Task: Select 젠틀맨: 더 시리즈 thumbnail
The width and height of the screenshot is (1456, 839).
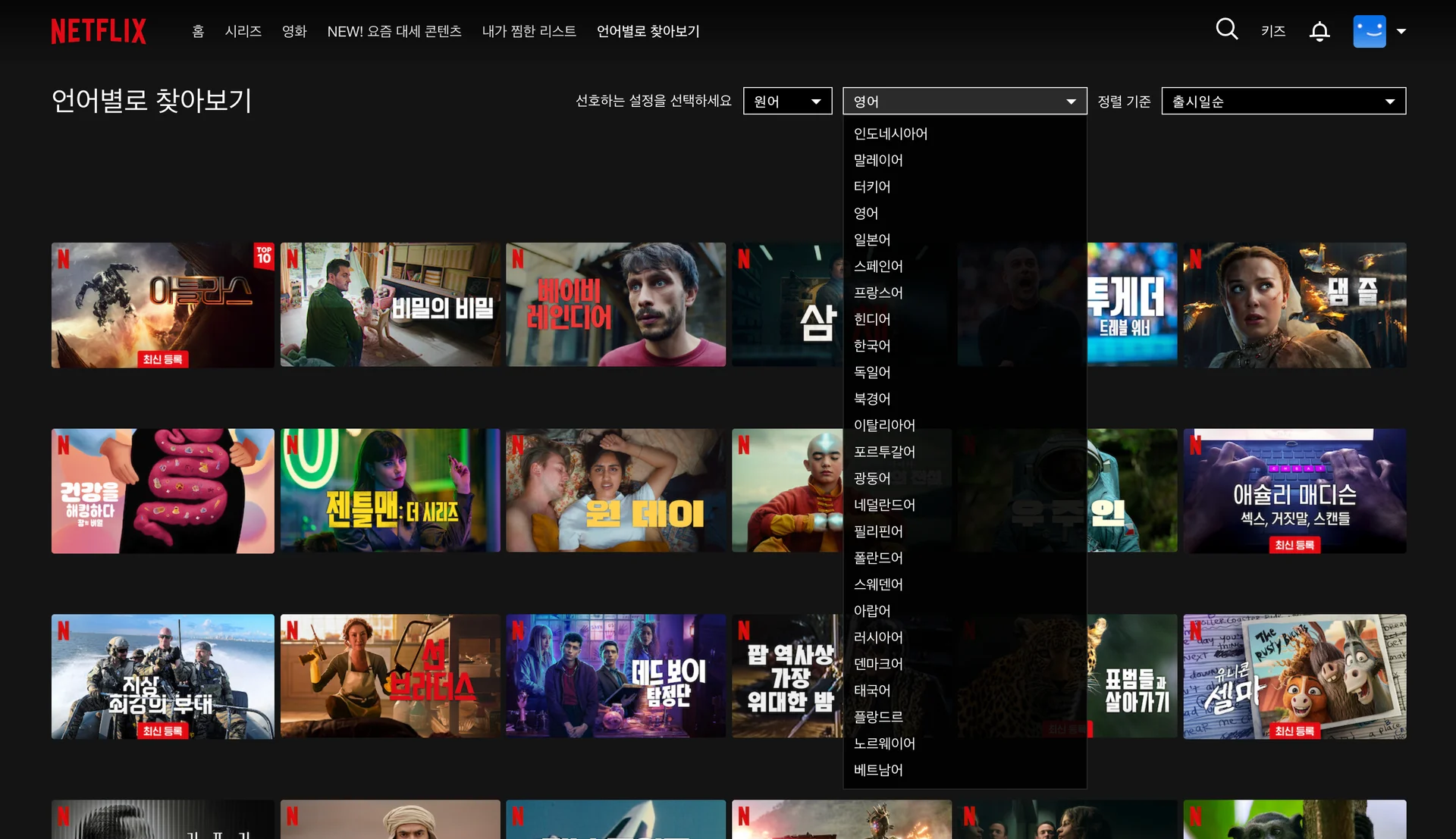Action: click(x=390, y=490)
